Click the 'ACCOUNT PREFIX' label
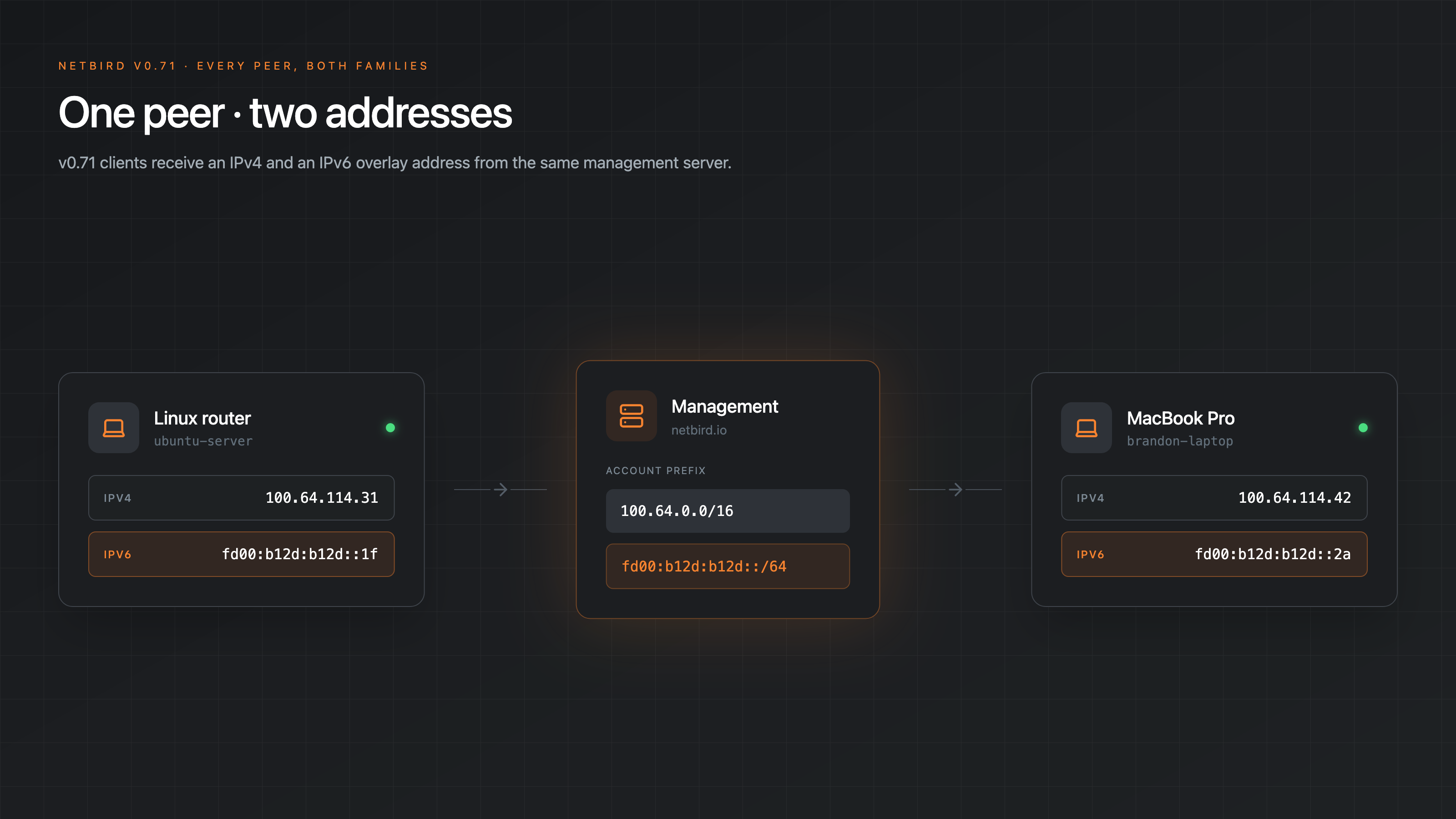The width and height of the screenshot is (1456, 819). pyautogui.click(x=656, y=471)
